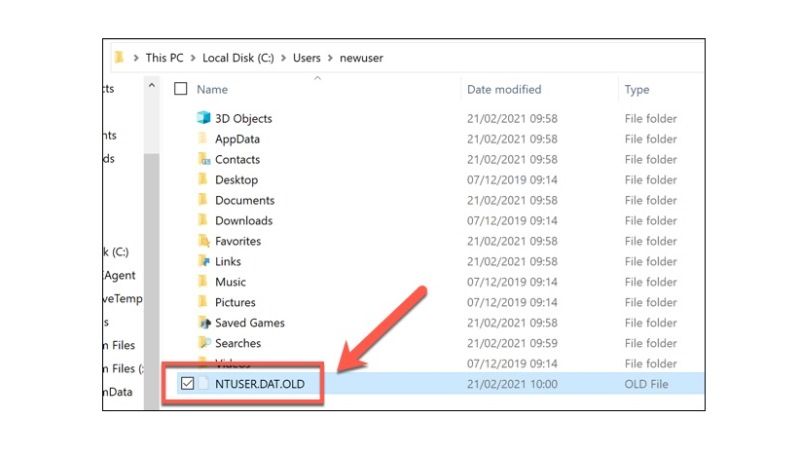Screen dimensions: 800x450
Task: Click the File folder type for Music
Action: (x=651, y=282)
